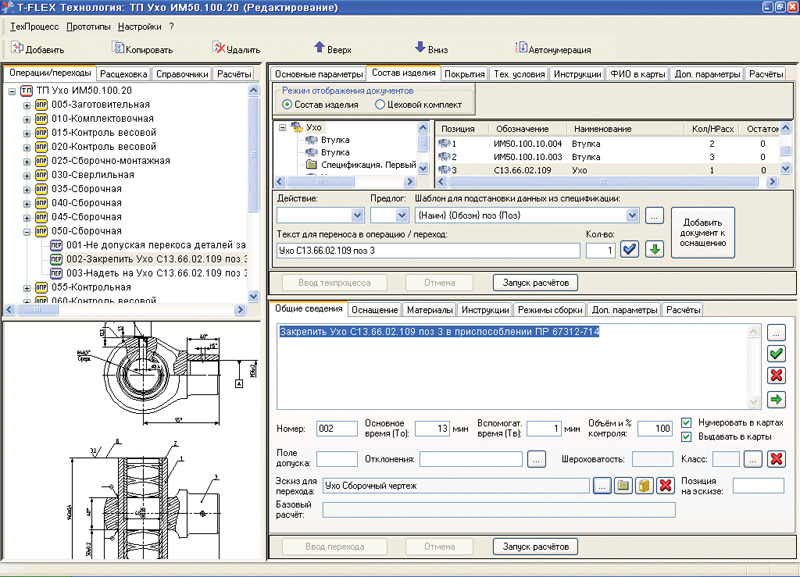This screenshot has height=577, width=800.
Task: Open the Покрытия tab
Action: click(x=464, y=74)
